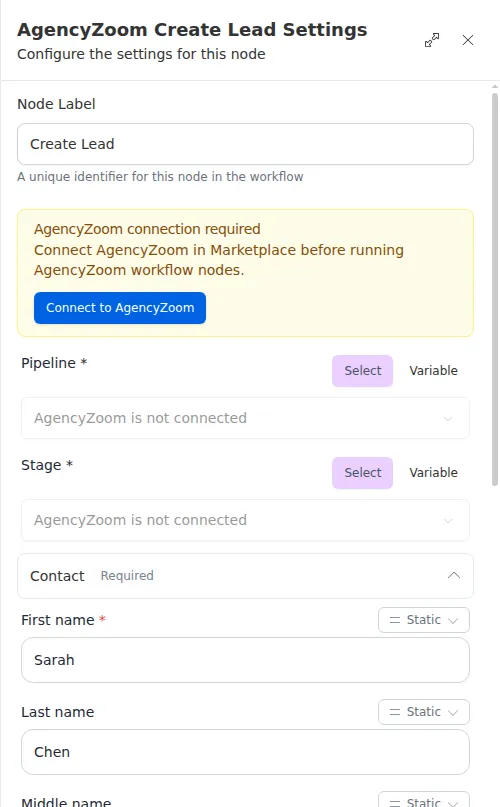Open the Stage dropdown
500x807 pixels.
245,520
